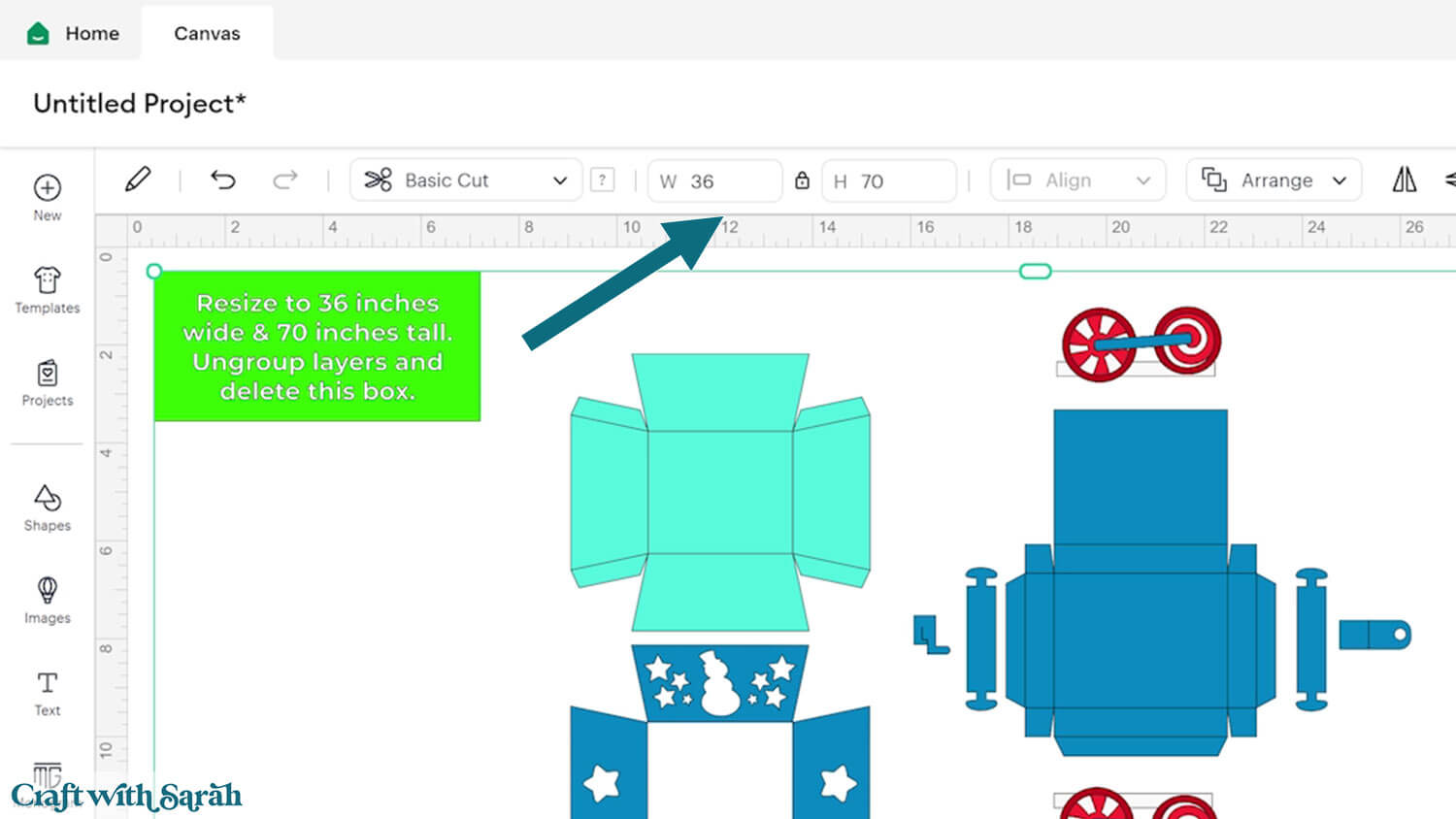
Task: Redo the last undone action
Action: coord(285,180)
